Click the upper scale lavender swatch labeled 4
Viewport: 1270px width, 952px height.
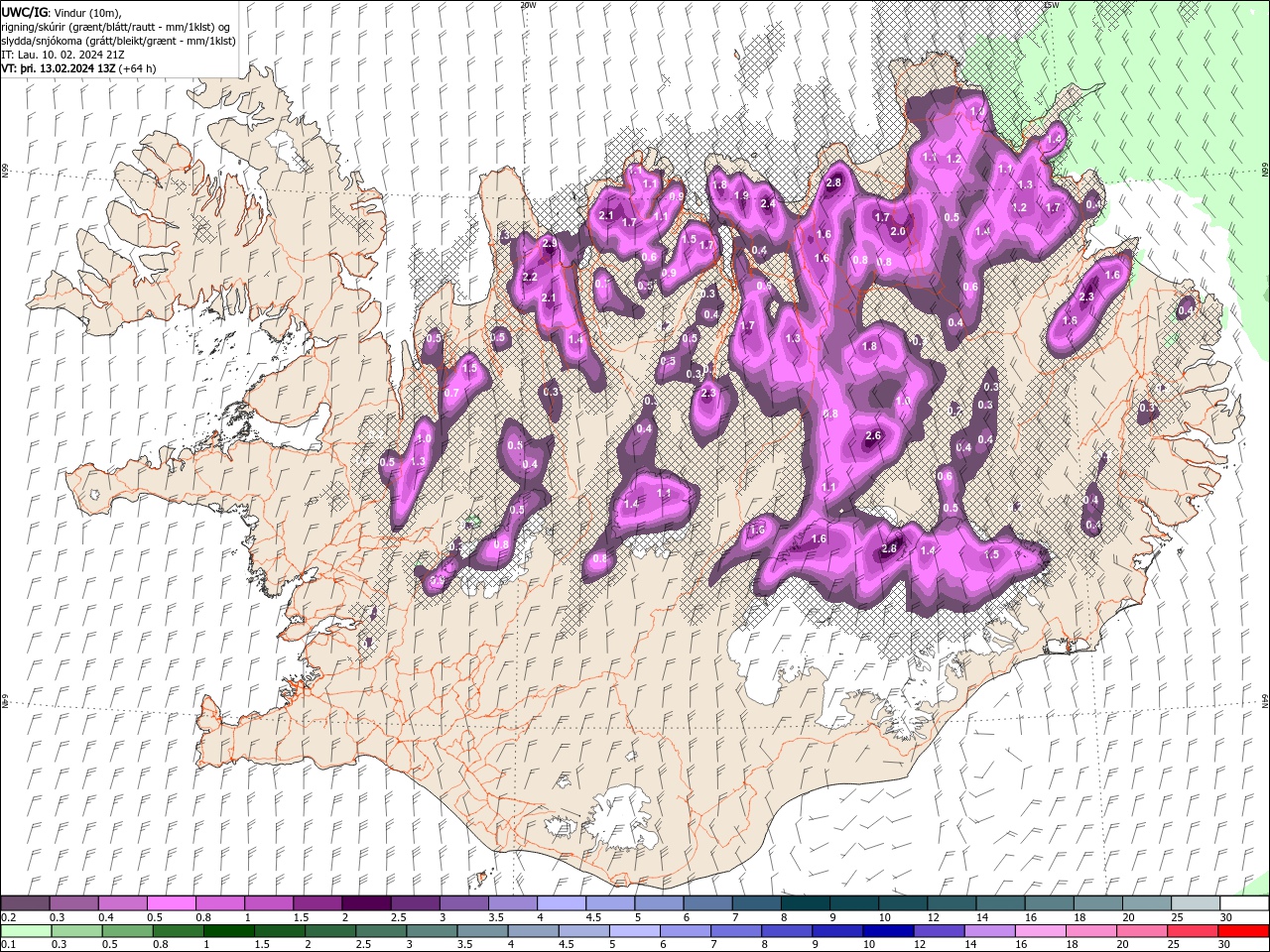coord(562,903)
